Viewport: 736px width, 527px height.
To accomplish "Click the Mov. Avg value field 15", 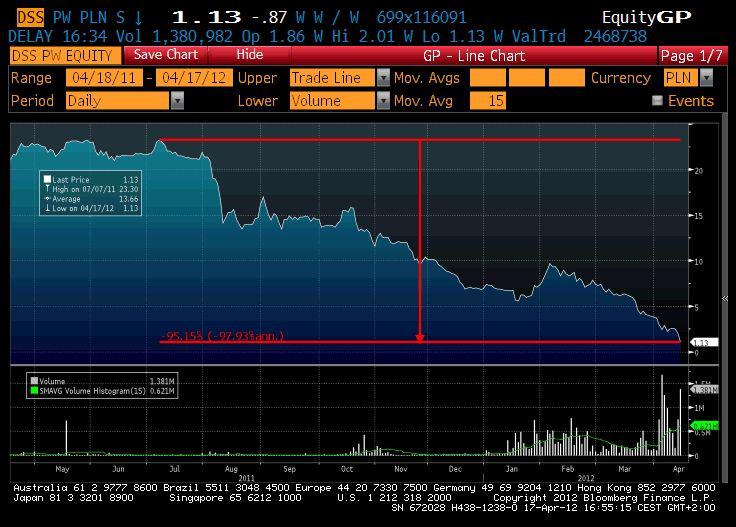I will (x=487, y=101).
